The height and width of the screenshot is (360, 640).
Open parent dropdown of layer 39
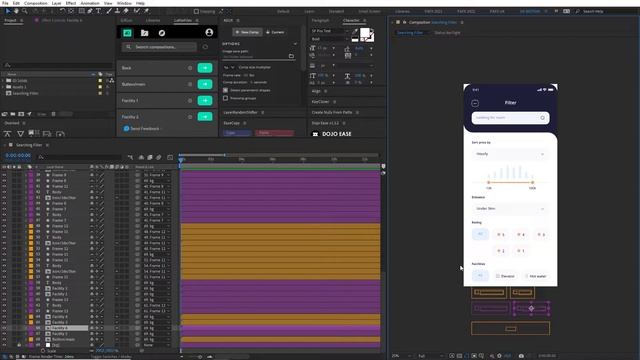click(156, 175)
